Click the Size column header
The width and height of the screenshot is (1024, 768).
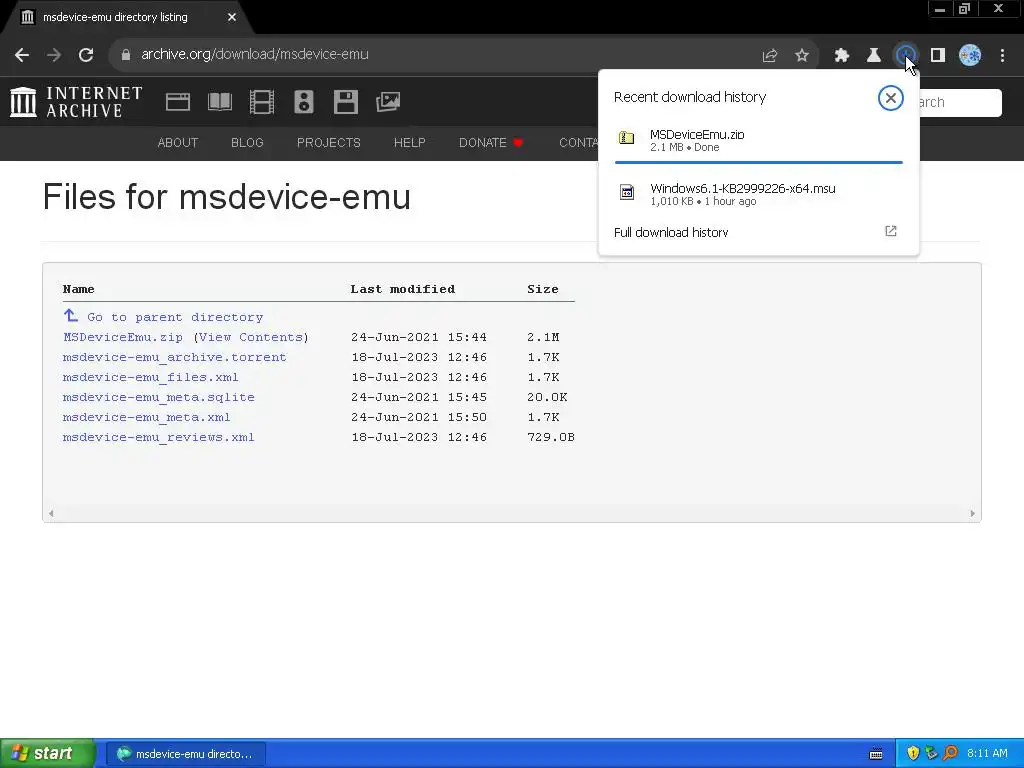pyautogui.click(x=543, y=289)
